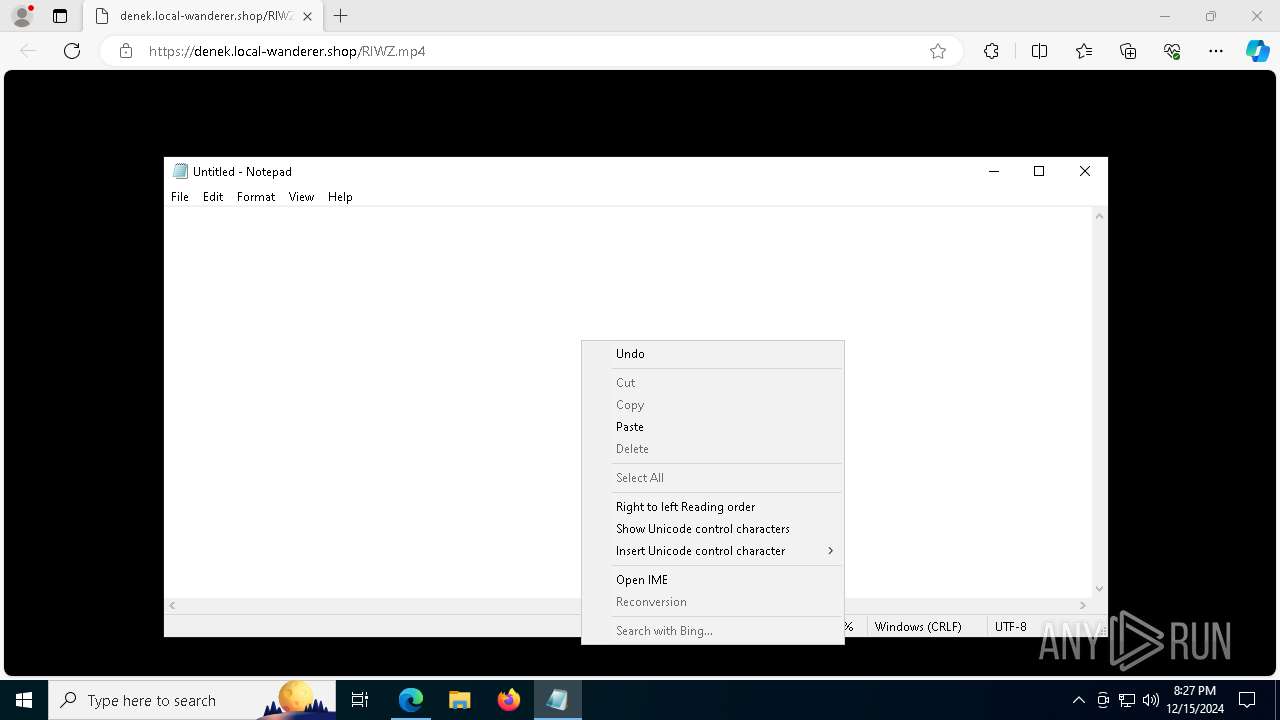Open the tab actions menu icon
This screenshot has height=720, width=1280.
point(60,16)
